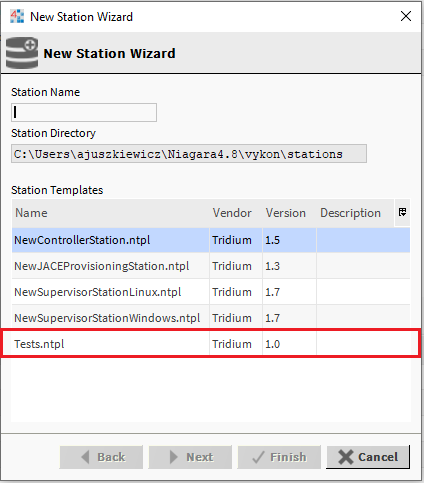Click the Description column header
The height and width of the screenshot is (483, 424).
[355, 213]
